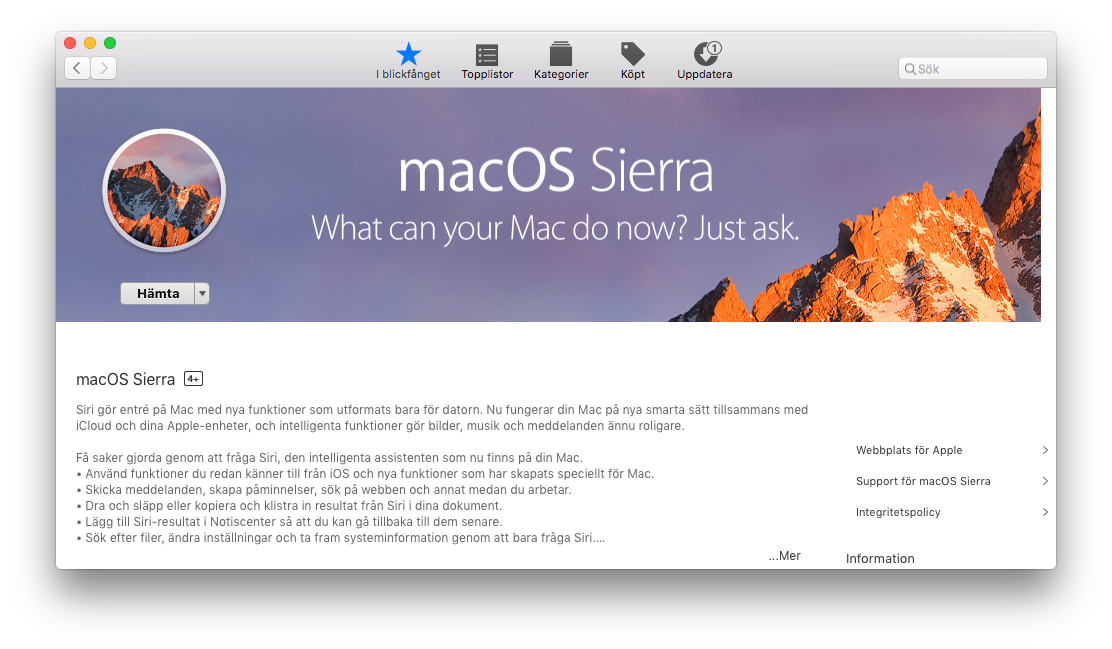Expand description with ...Mer link
The width and height of the screenshot is (1112, 649).
tap(784, 556)
